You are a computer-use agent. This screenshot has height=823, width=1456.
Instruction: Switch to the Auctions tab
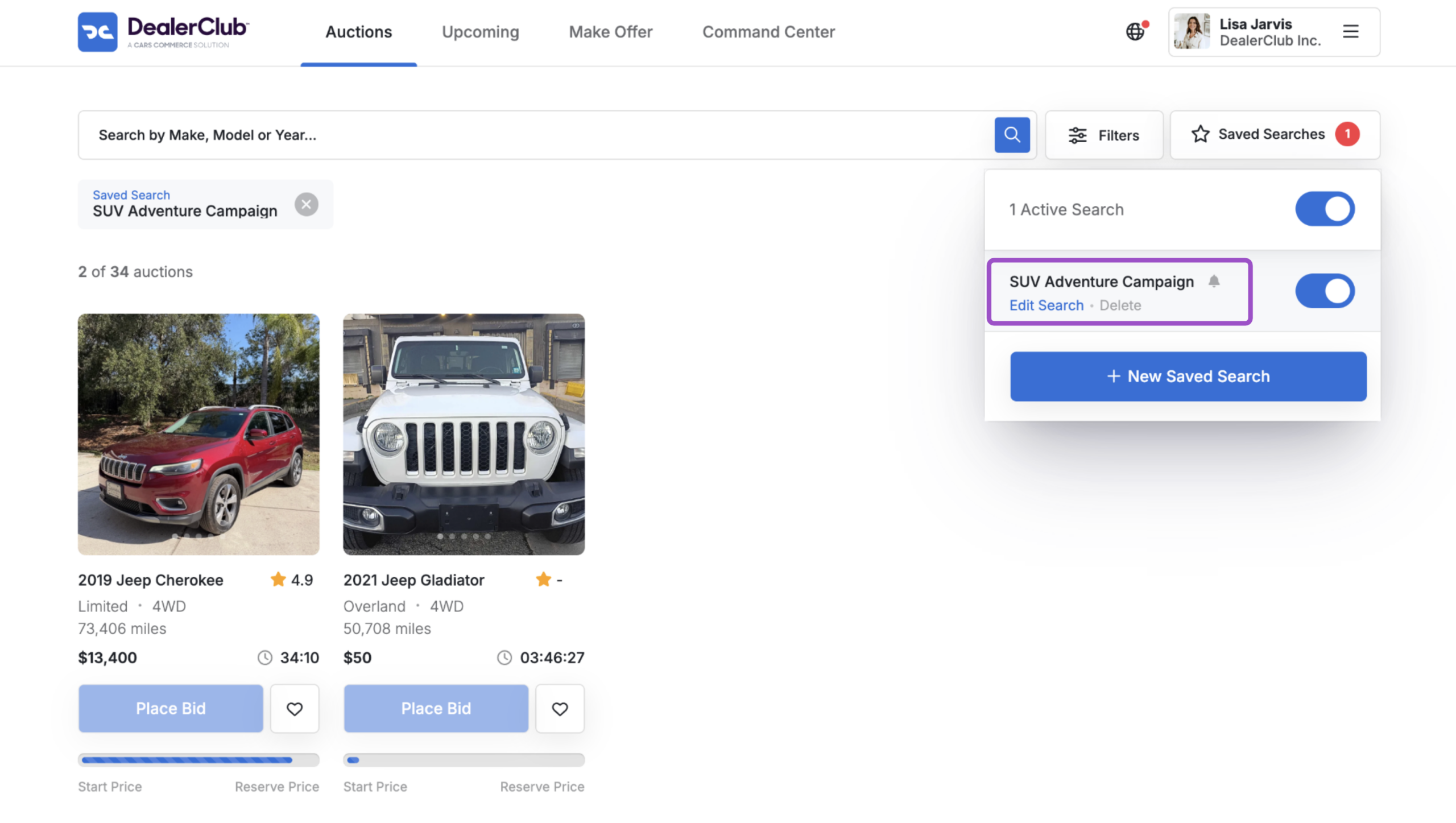click(x=358, y=32)
